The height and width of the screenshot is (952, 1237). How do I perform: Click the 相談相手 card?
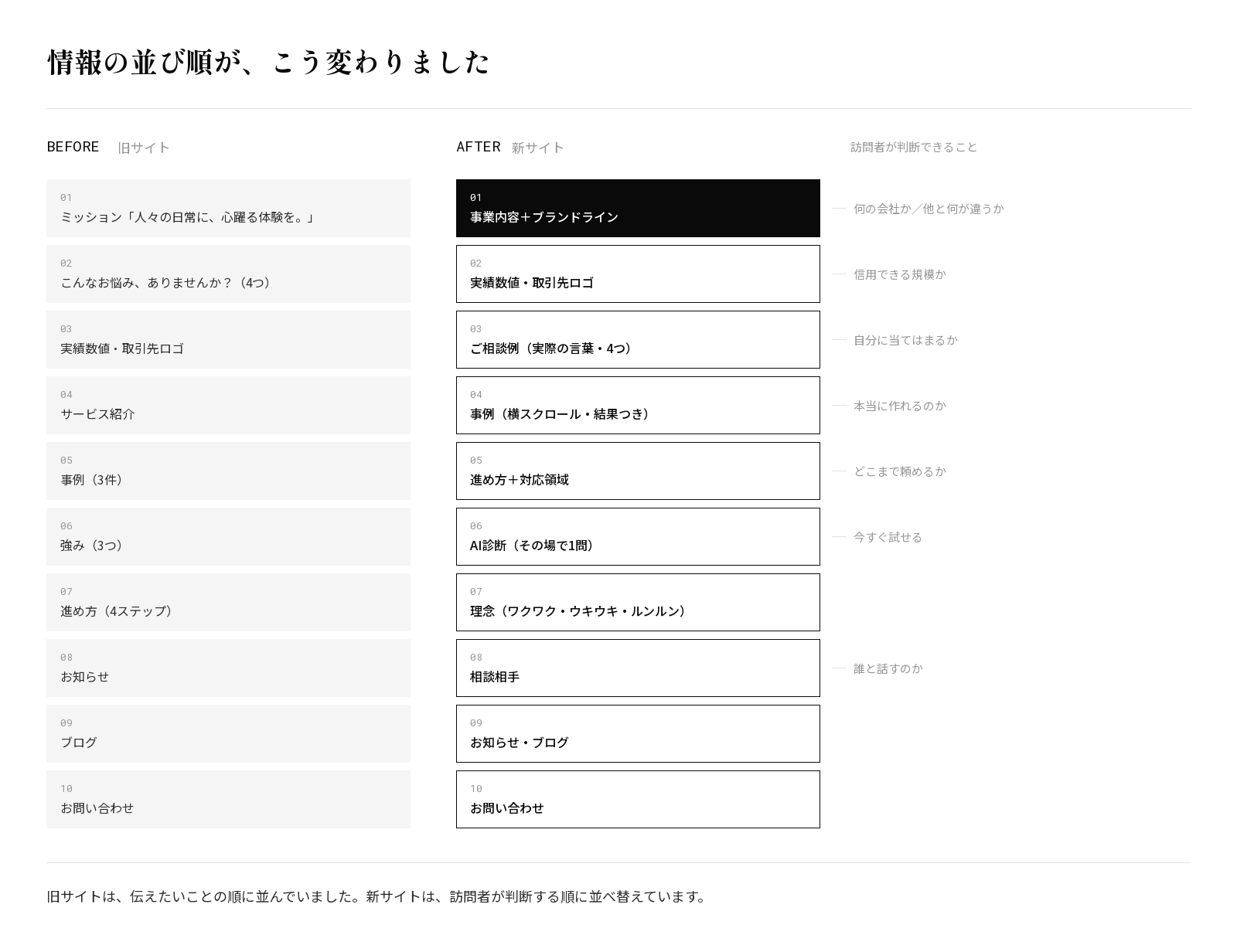pos(638,668)
